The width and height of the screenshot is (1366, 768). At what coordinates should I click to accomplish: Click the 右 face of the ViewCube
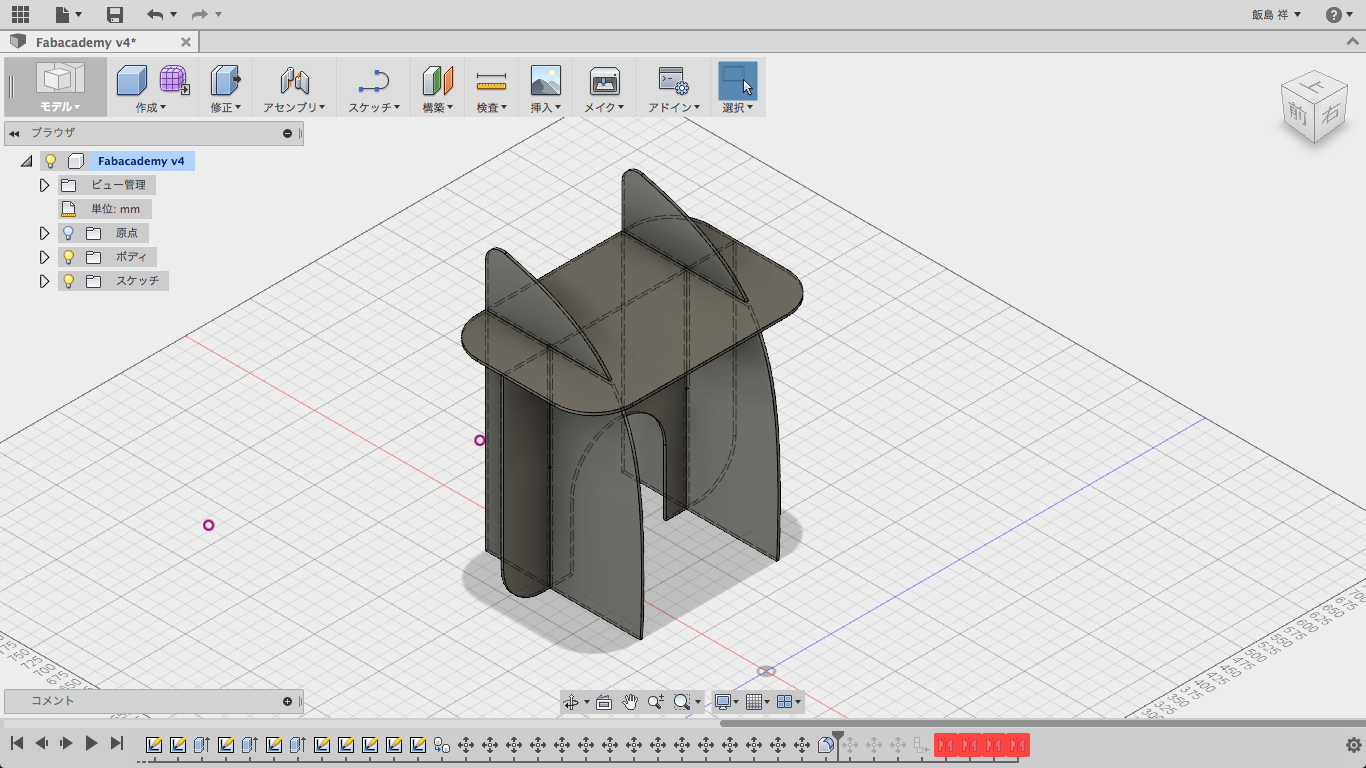1329,114
